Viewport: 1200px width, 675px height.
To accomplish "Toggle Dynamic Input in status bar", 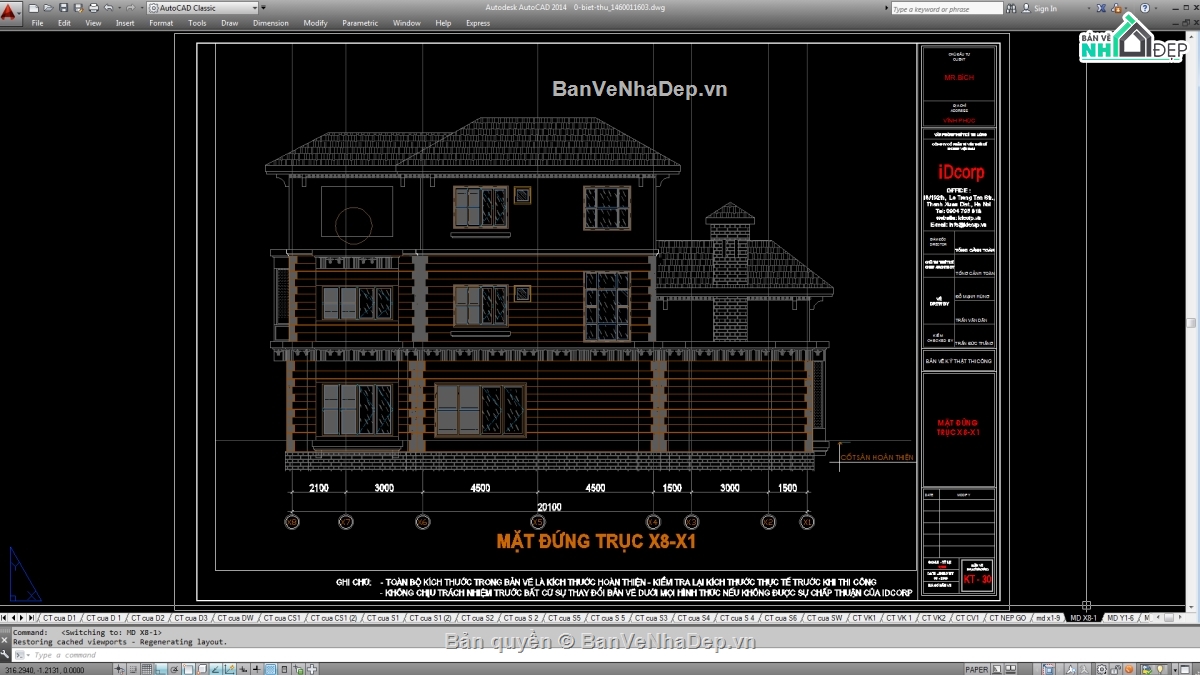I will coord(243,669).
